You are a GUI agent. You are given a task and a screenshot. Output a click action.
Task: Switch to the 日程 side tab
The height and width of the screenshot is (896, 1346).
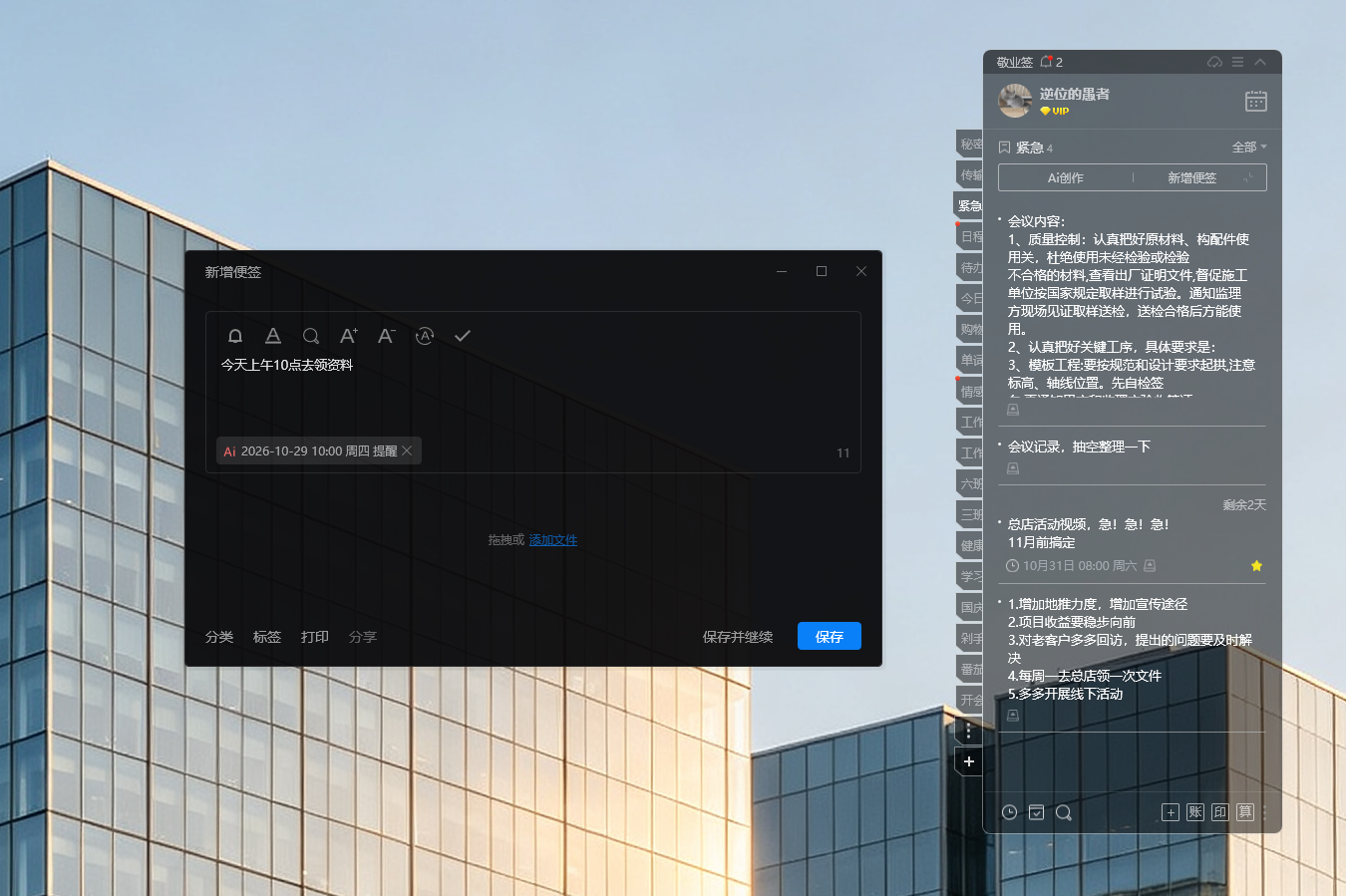pyautogui.click(x=969, y=236)
